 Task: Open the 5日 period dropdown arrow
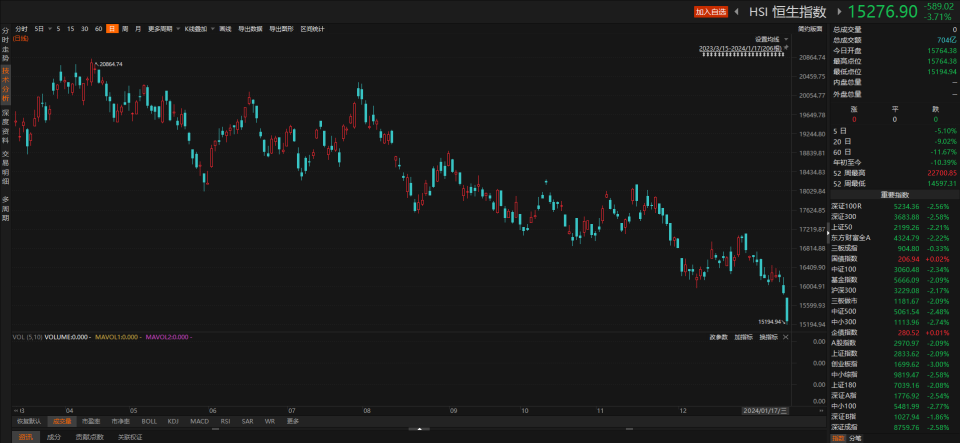point(50,29)
